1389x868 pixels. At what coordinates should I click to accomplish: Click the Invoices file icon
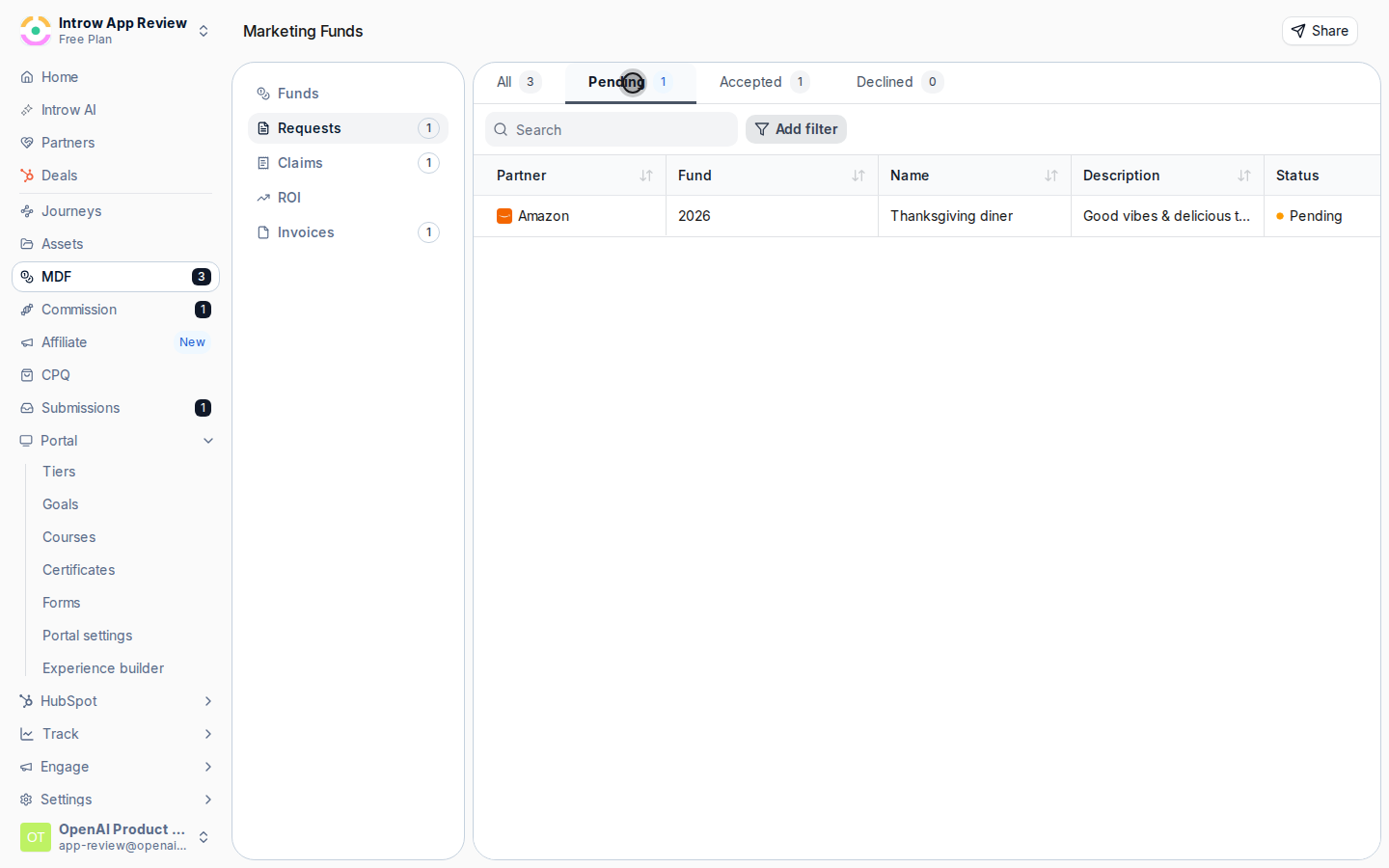263,232
